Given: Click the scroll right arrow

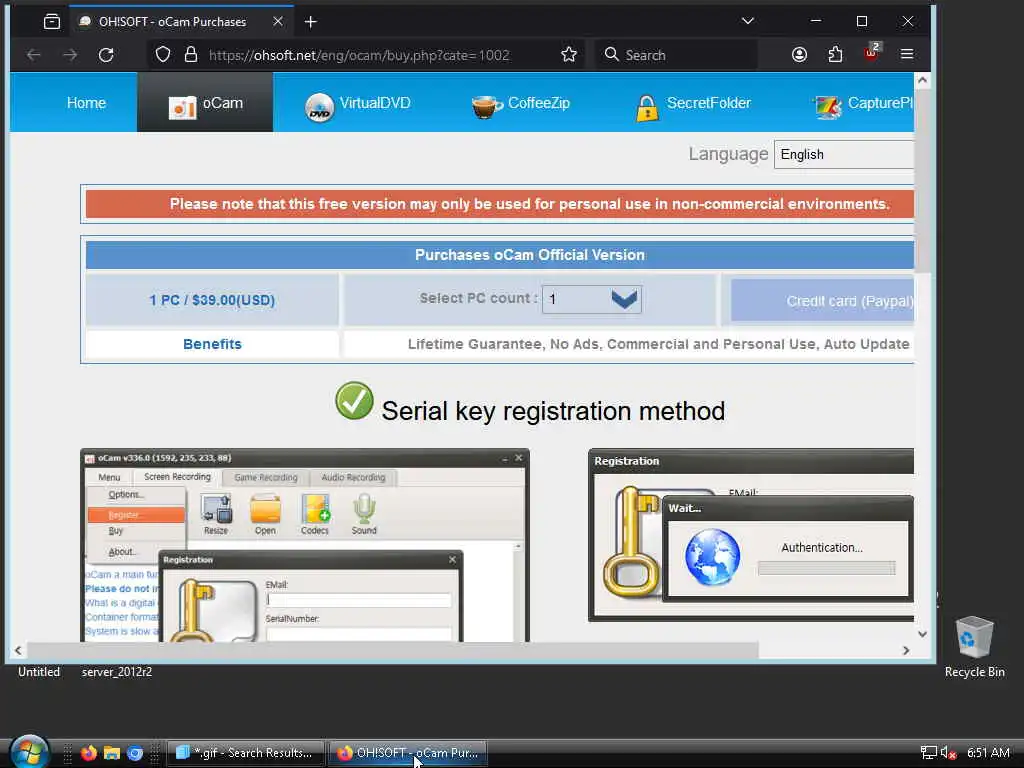Looking at the screenshot, I should (x=906, y=650).
